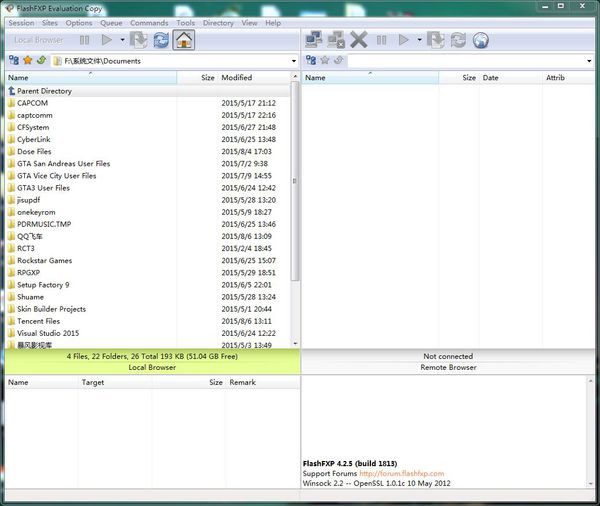This screenshot has height=506, width=600.
Task: Click the remote folder tree view icon
Action: [310, 61]
